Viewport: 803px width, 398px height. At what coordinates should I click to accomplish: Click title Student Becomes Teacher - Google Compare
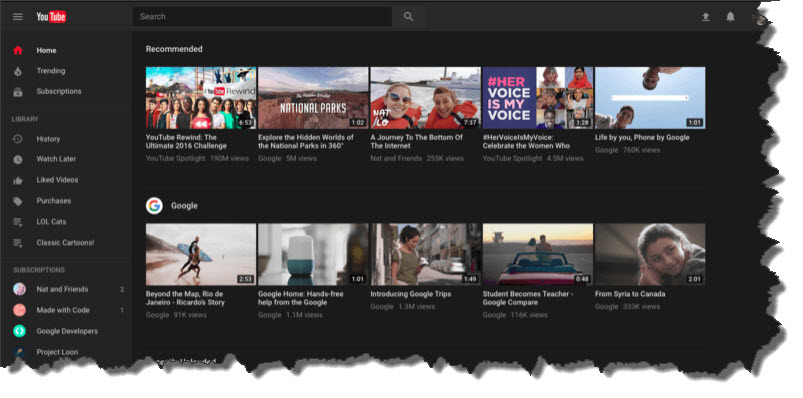[x=528, y=298]
